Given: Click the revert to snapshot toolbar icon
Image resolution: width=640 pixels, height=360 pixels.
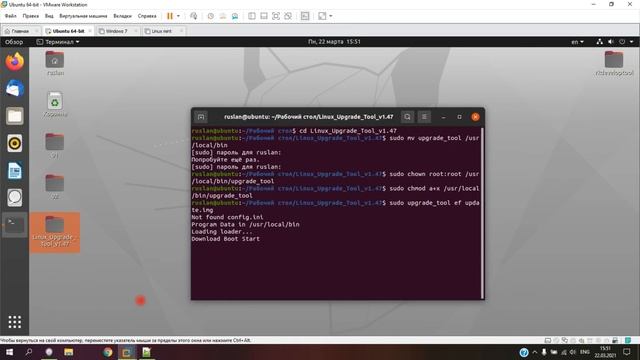Looking at the screenshot, I should pyautogui.click(x=223, y=16).
